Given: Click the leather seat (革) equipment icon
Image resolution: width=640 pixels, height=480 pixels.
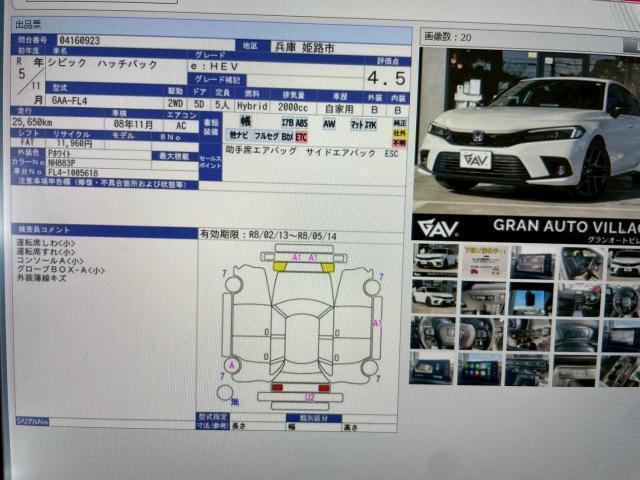Looking at the screenshot, I should [245, 122].
